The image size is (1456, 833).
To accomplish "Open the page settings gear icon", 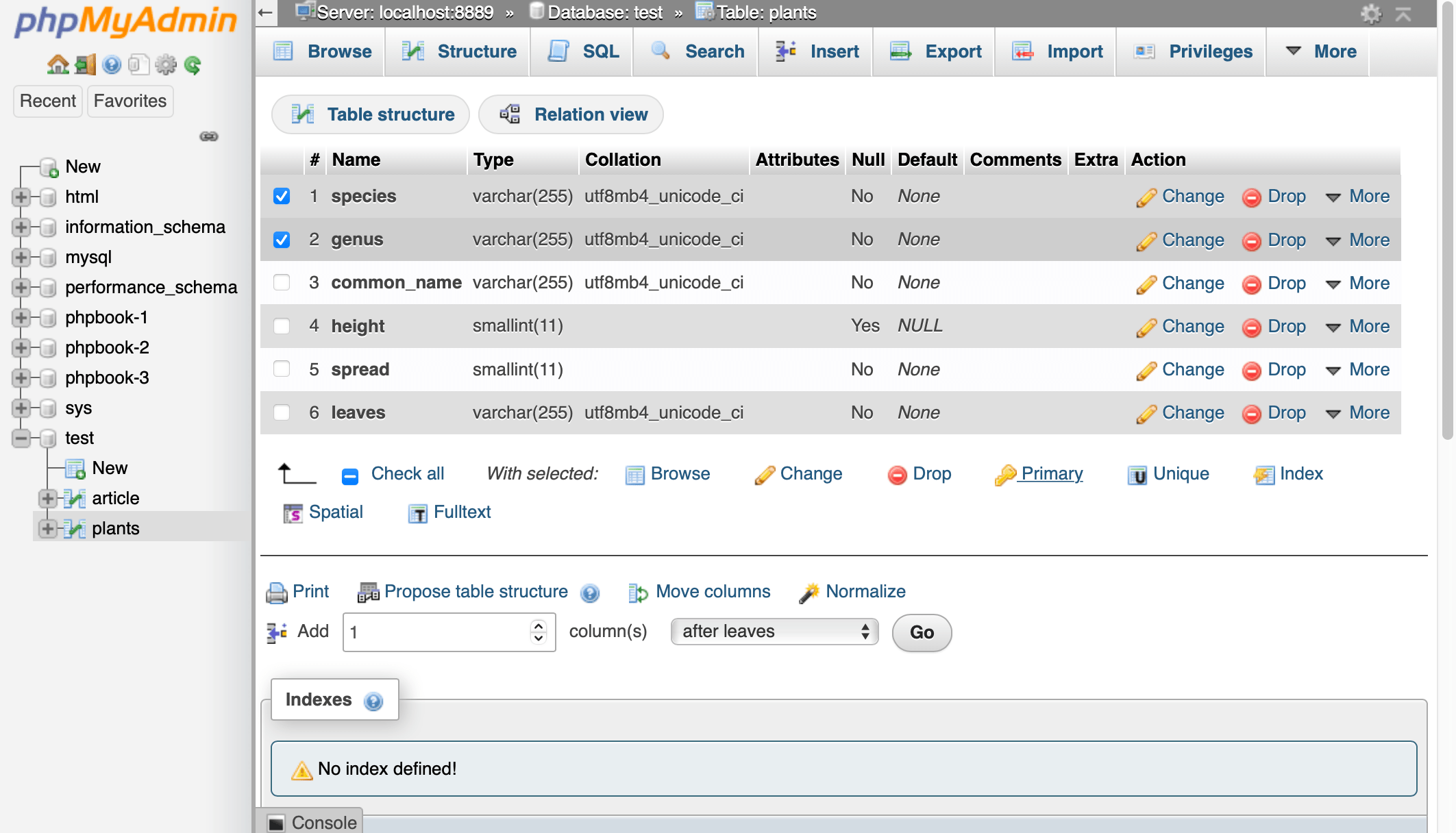I will coord(1370,14).
